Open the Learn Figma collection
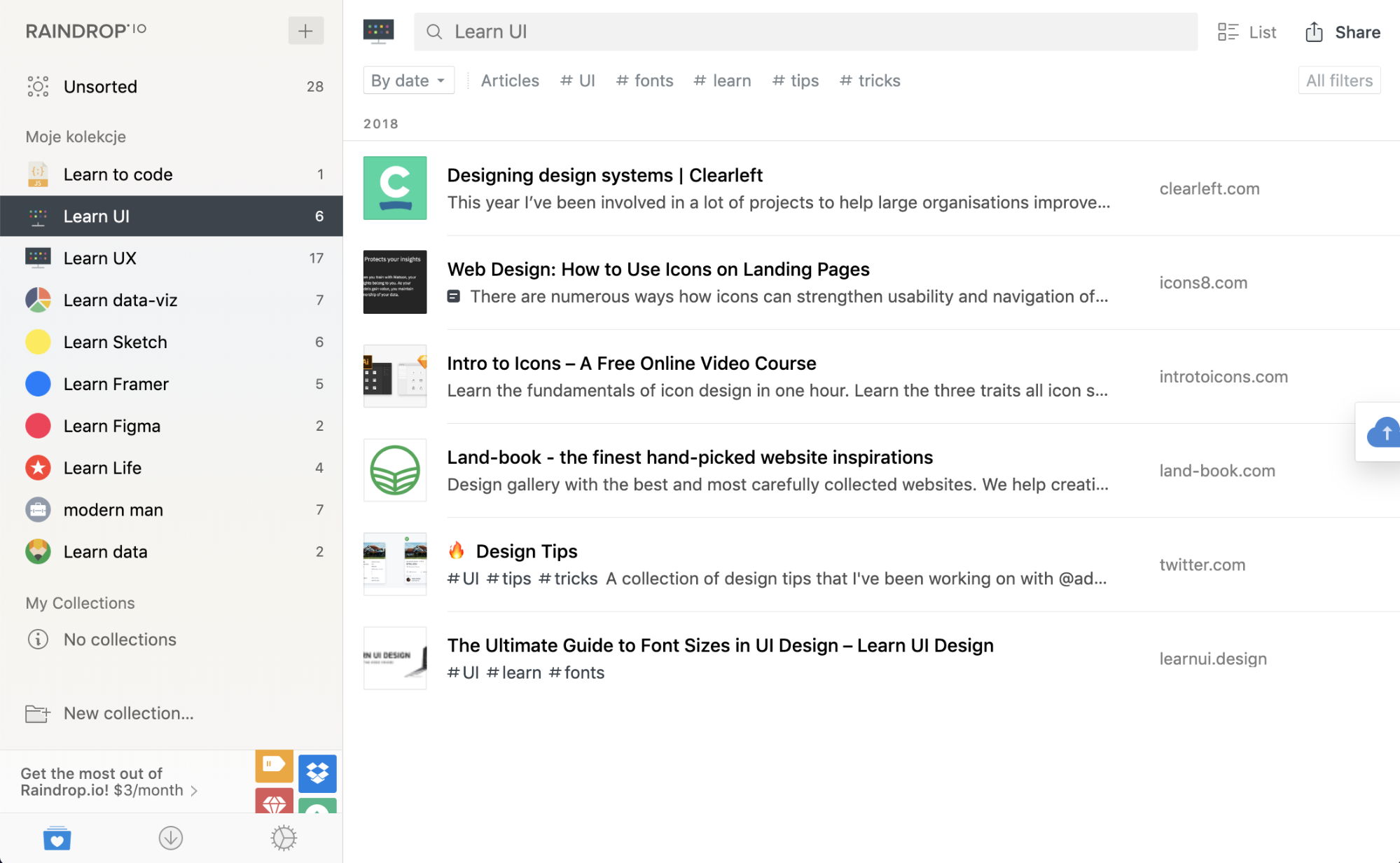 click(171, 426)
